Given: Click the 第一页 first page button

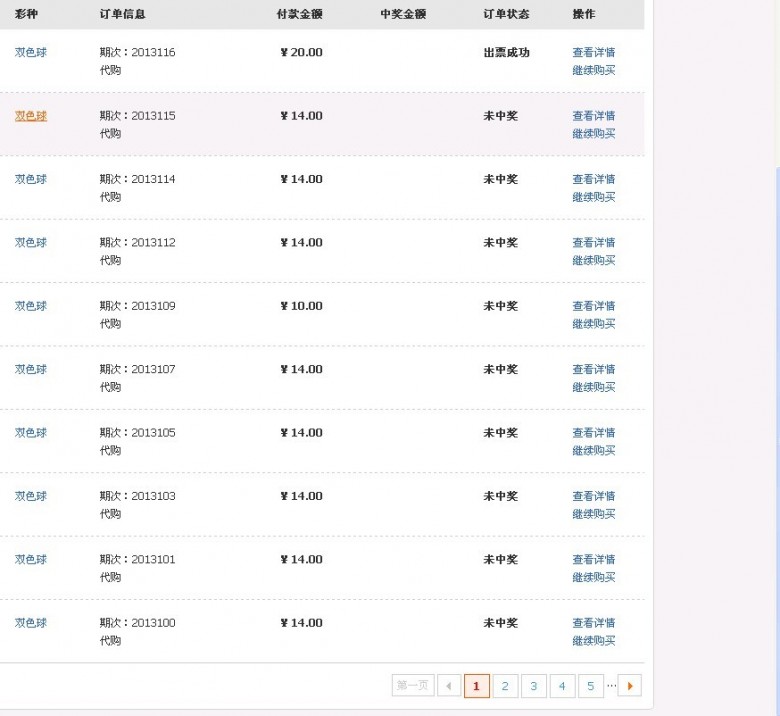Looking at the screenshot, I should [413, 686].
